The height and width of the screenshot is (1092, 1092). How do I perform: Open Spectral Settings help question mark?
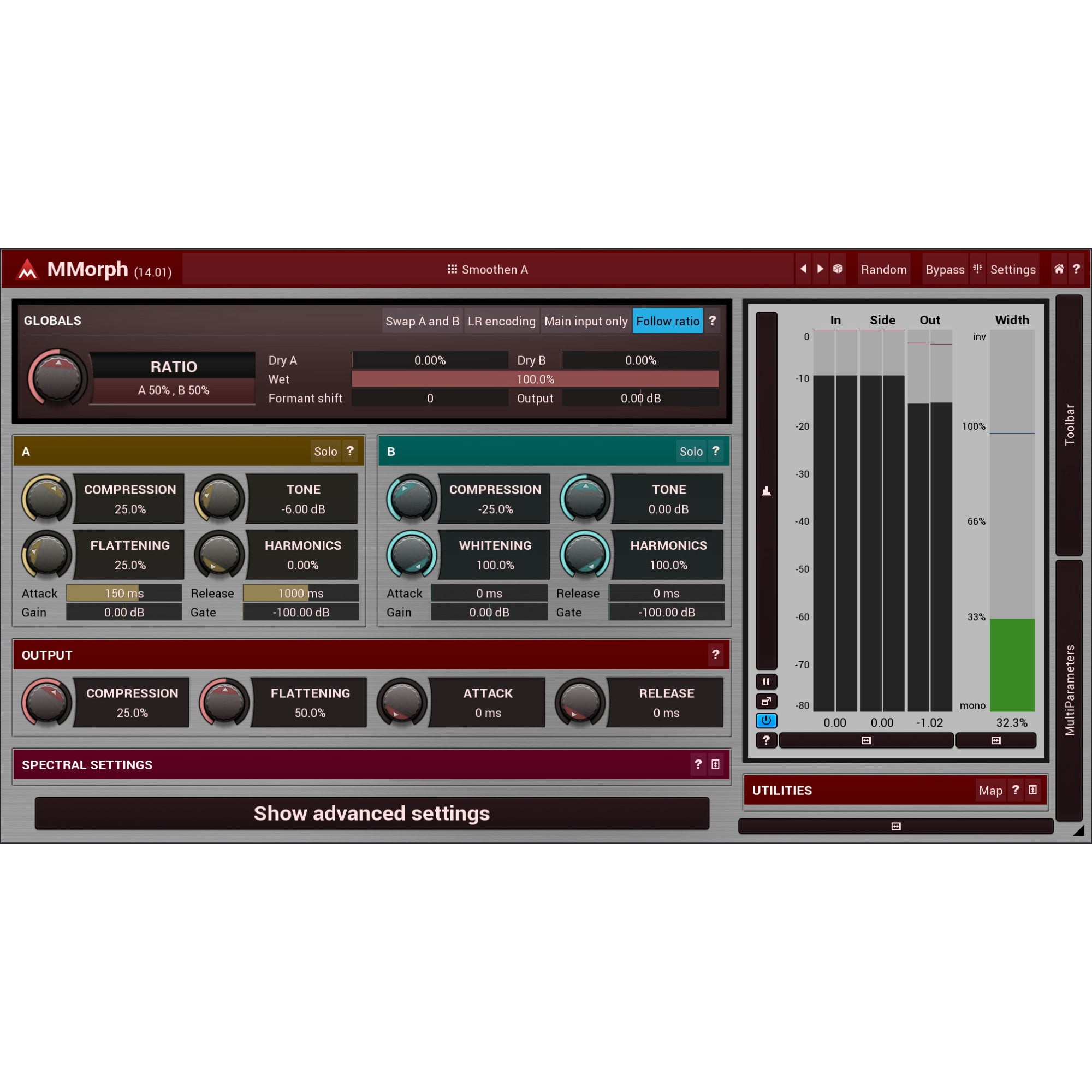(698, 764)
